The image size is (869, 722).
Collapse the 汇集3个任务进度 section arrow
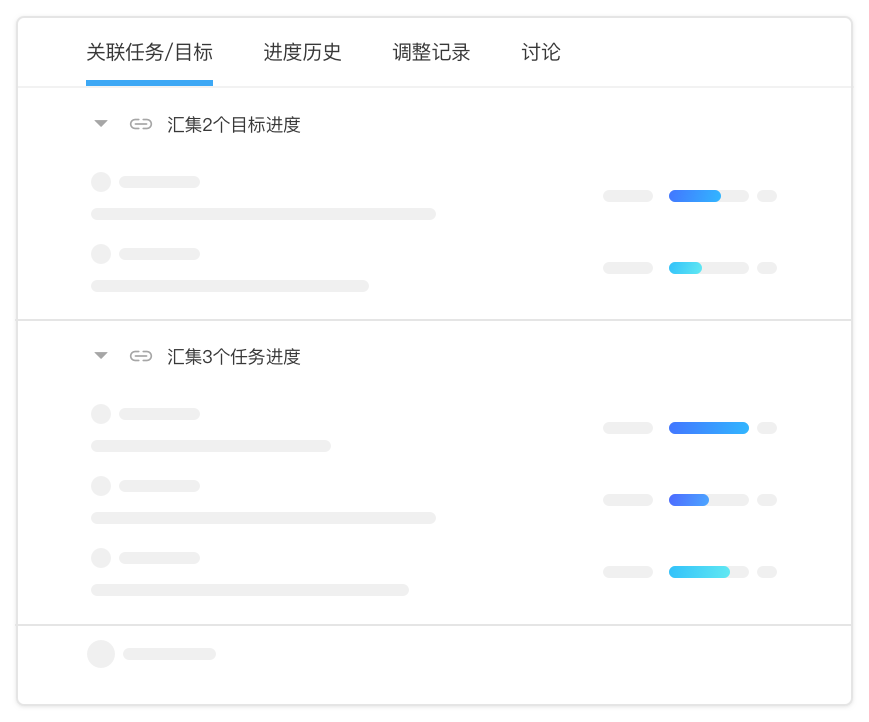point(101,356)
